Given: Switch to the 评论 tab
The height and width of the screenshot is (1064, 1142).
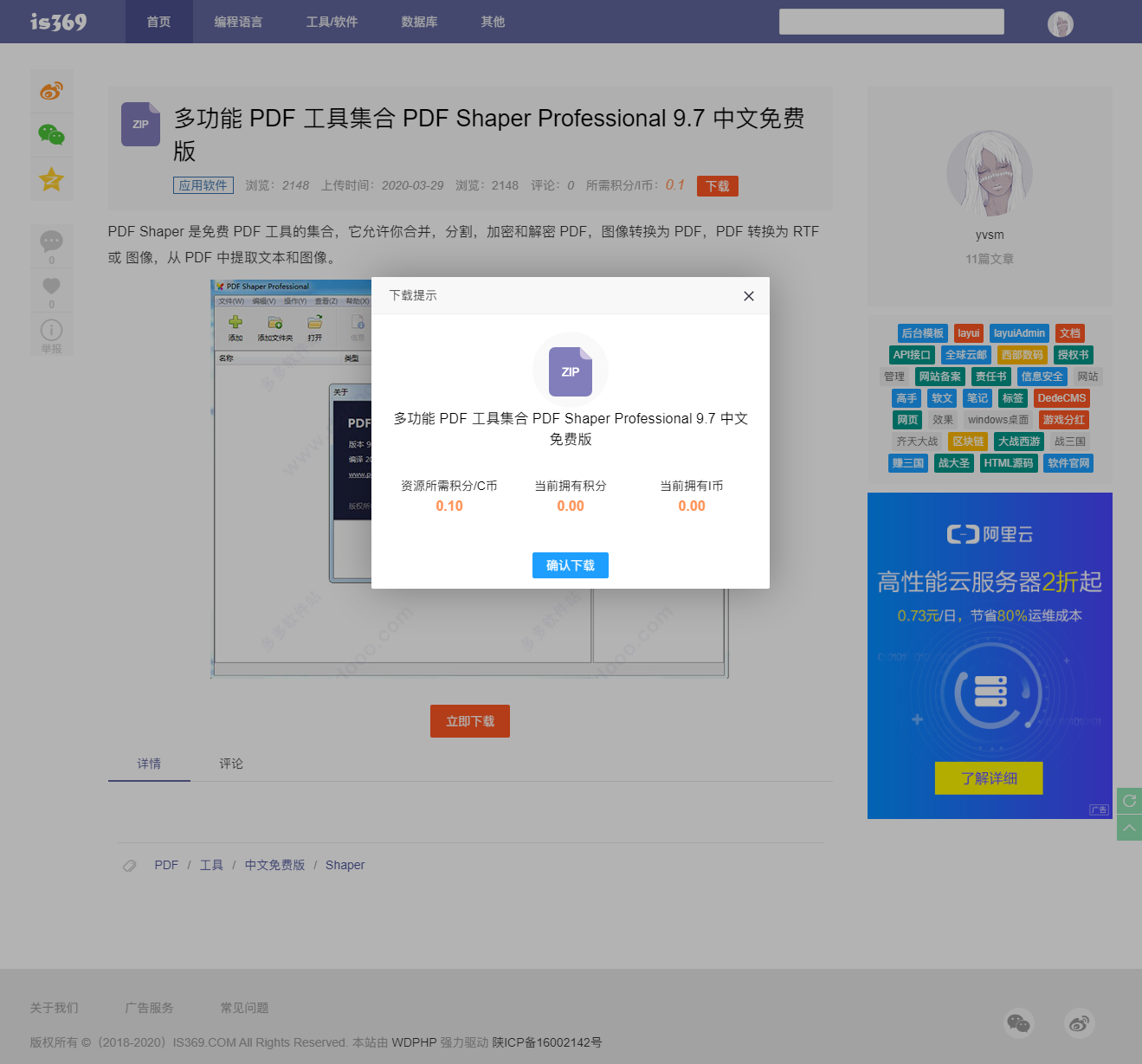Looking at the screenshot, I should click(x=231, y=764).
